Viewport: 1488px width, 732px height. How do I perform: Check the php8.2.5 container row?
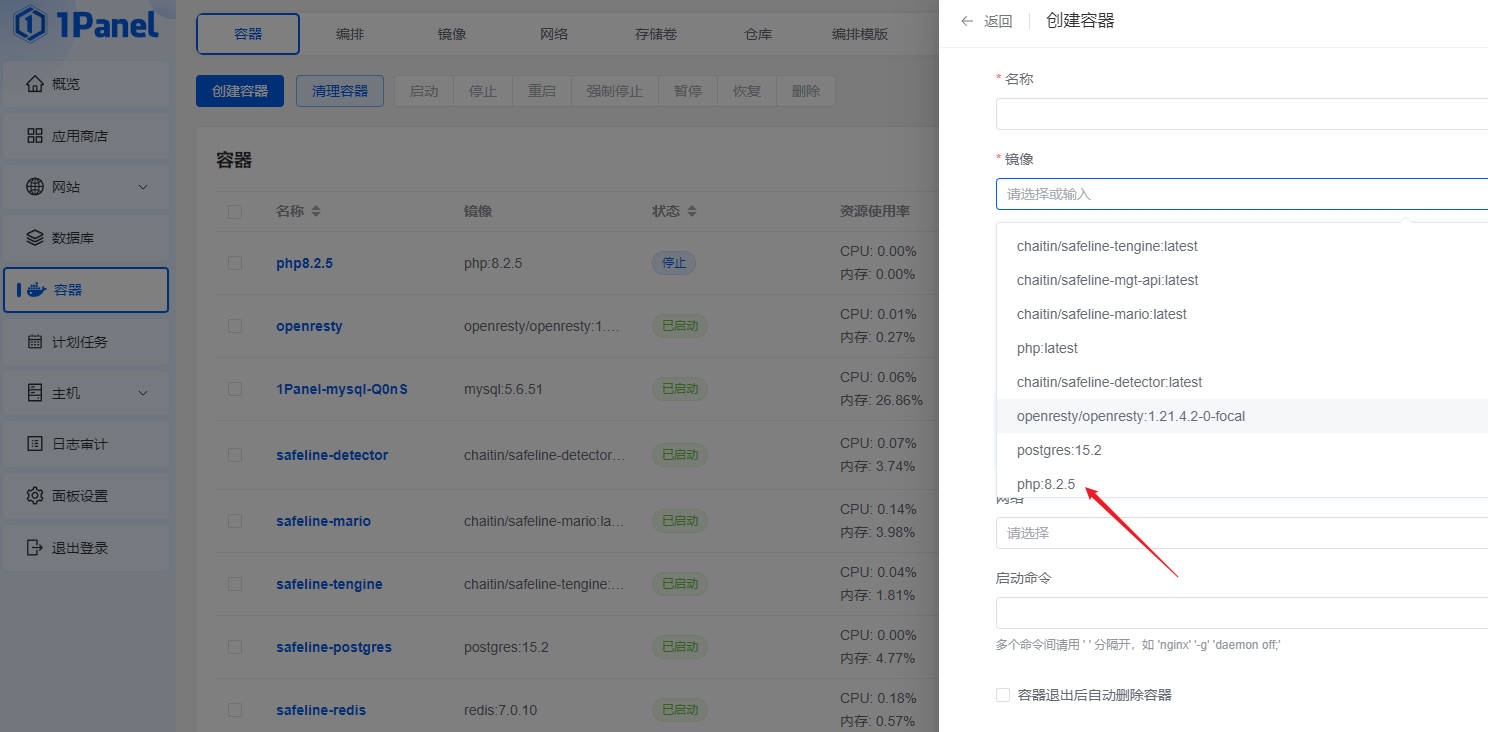tap(235, 263)
